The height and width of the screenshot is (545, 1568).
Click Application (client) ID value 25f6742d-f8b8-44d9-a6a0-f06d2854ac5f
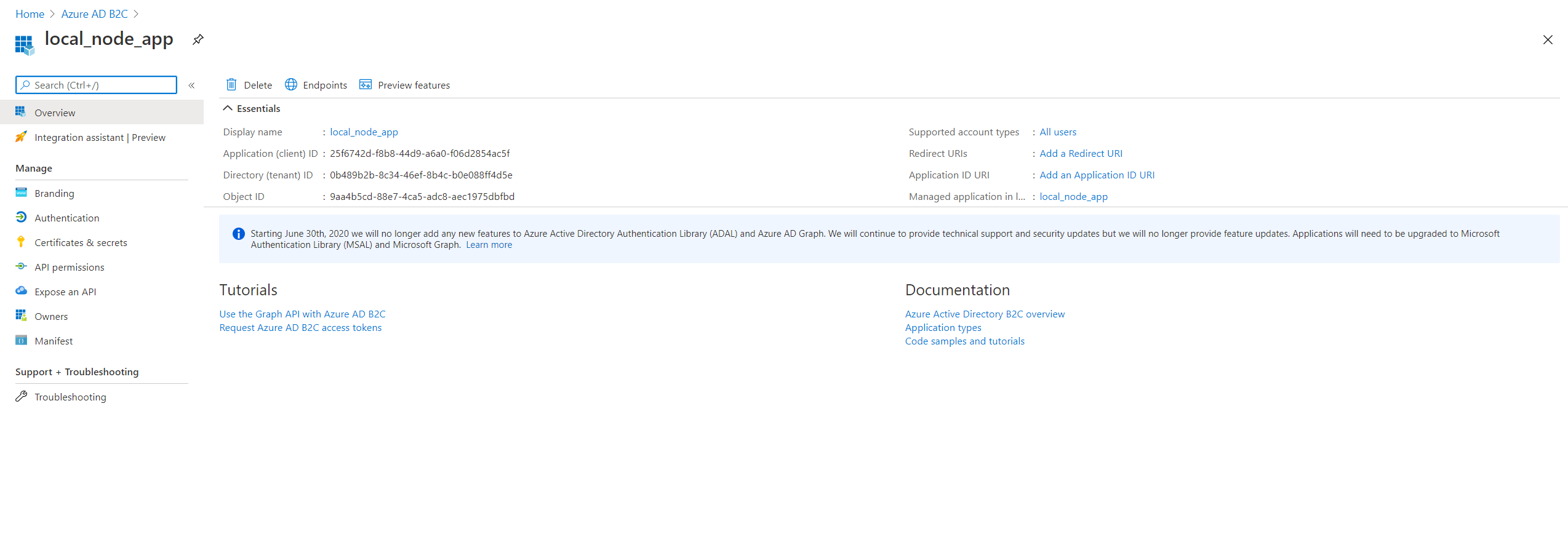(x=420, y=153)
